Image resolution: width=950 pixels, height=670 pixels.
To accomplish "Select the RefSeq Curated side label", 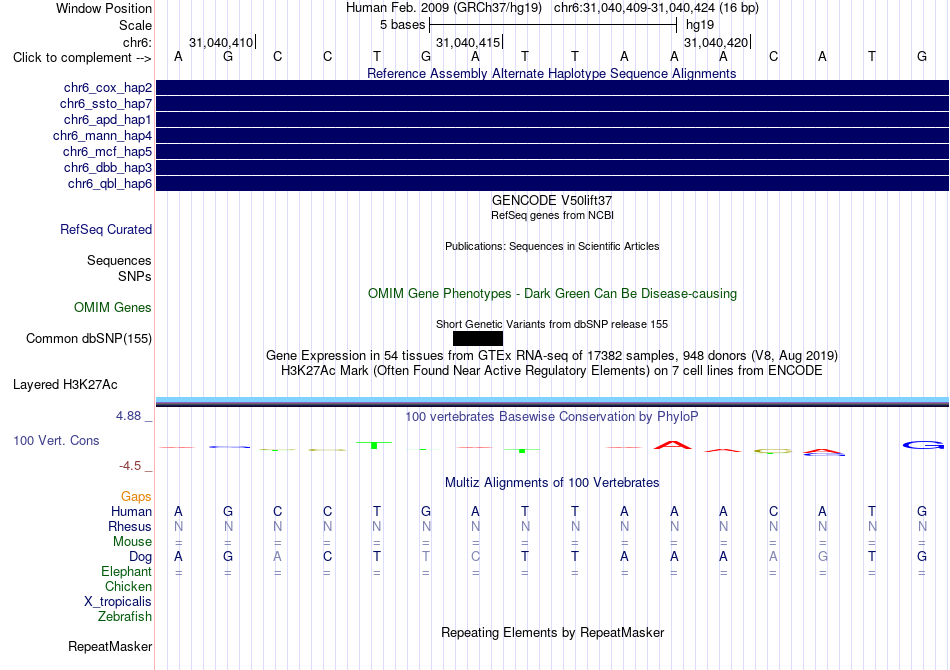I will 106,230.
